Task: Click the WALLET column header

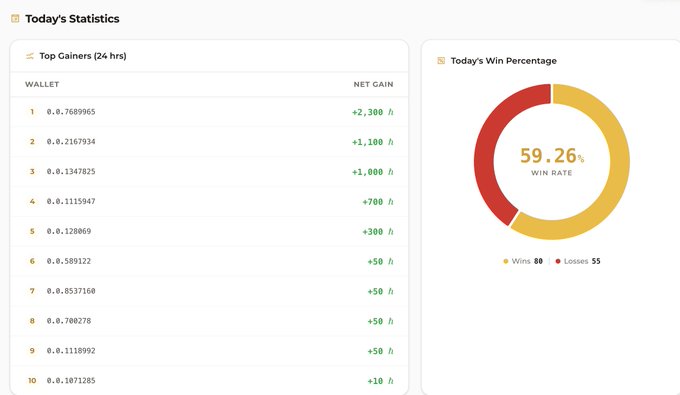Action: 42,84
